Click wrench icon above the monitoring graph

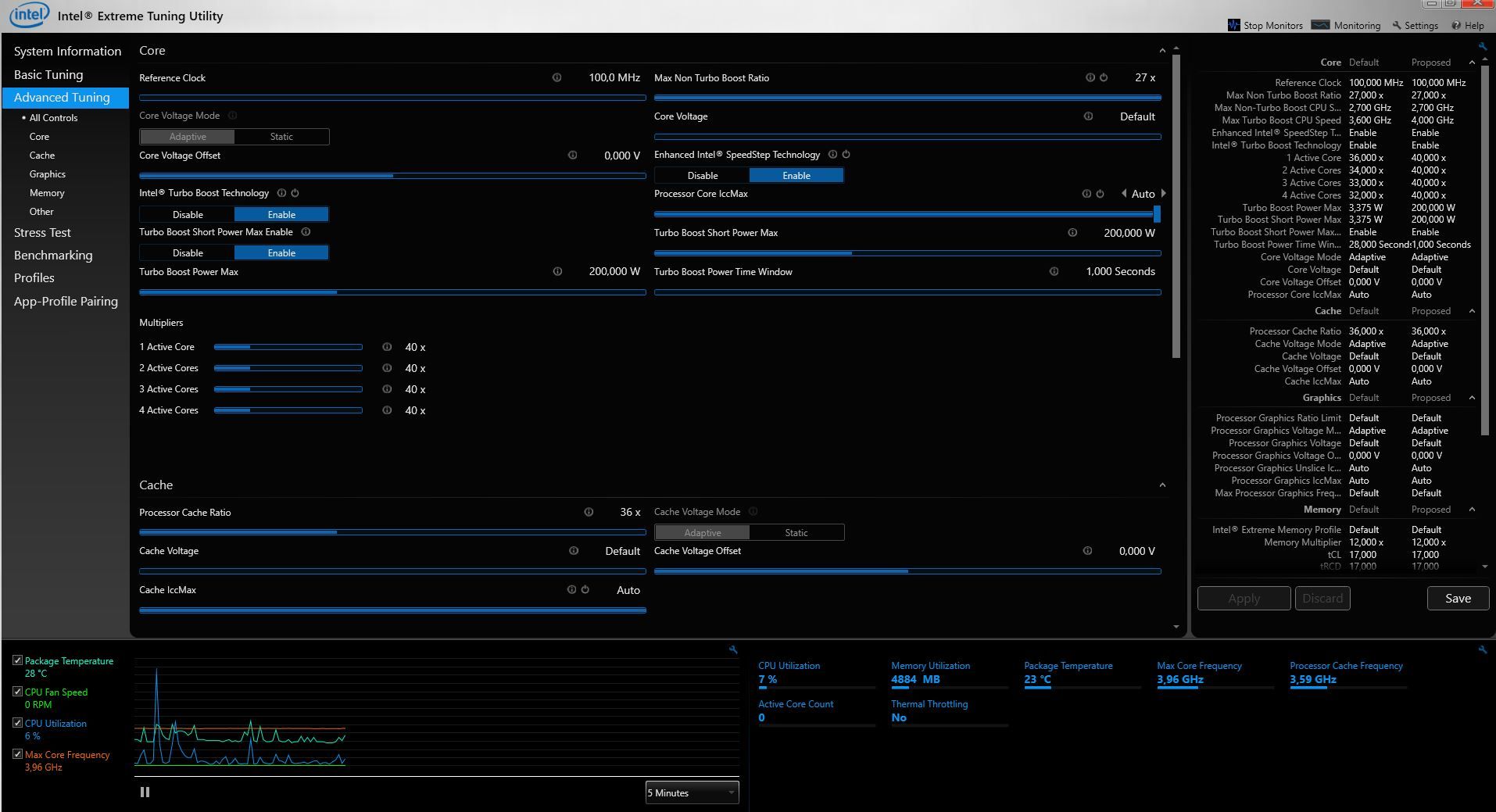733,649
